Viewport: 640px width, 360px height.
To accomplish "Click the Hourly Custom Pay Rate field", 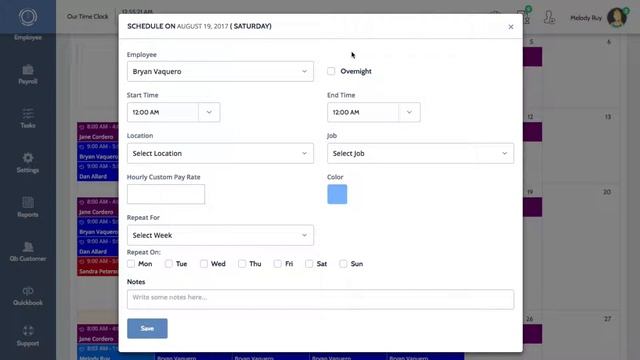I will (x=166, y=194).
